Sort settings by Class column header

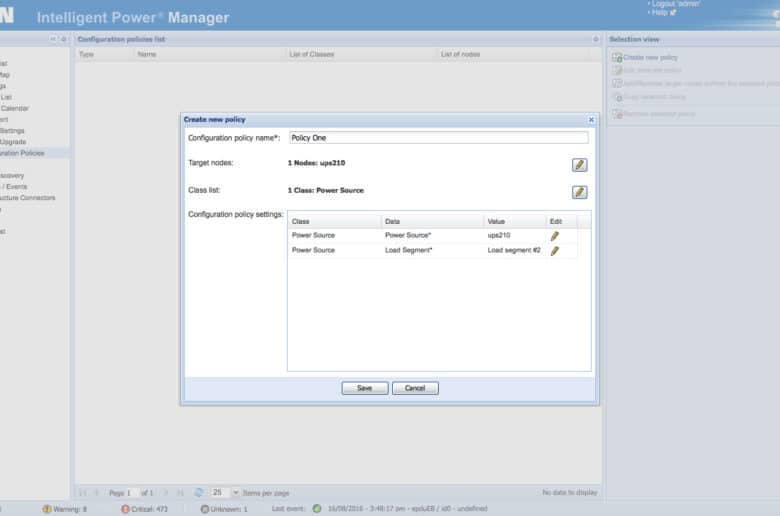334,221
